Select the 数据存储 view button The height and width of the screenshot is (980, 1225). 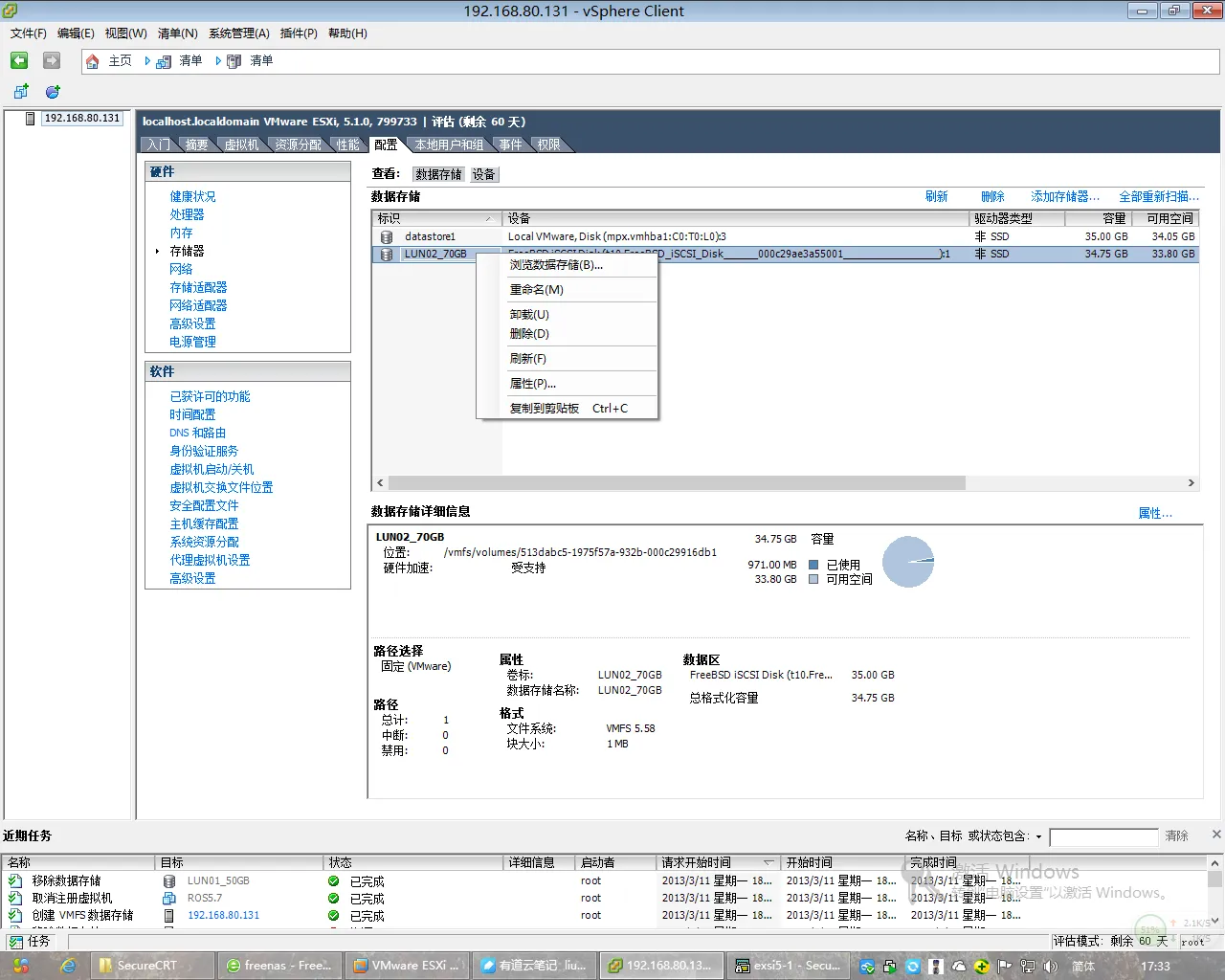point(439,174)
